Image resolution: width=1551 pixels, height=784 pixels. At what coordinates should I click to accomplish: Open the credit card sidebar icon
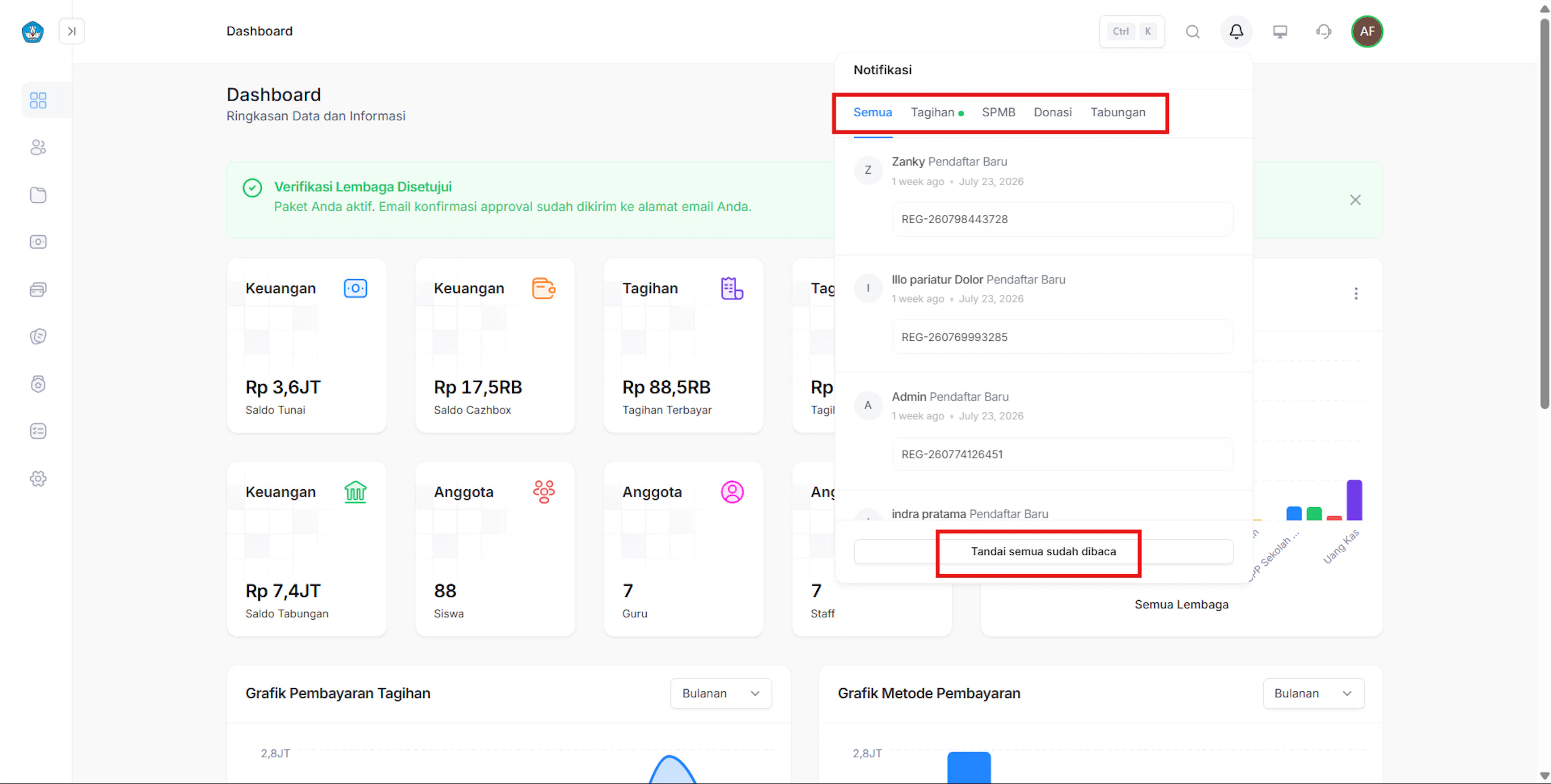click(x=38, y=289)
